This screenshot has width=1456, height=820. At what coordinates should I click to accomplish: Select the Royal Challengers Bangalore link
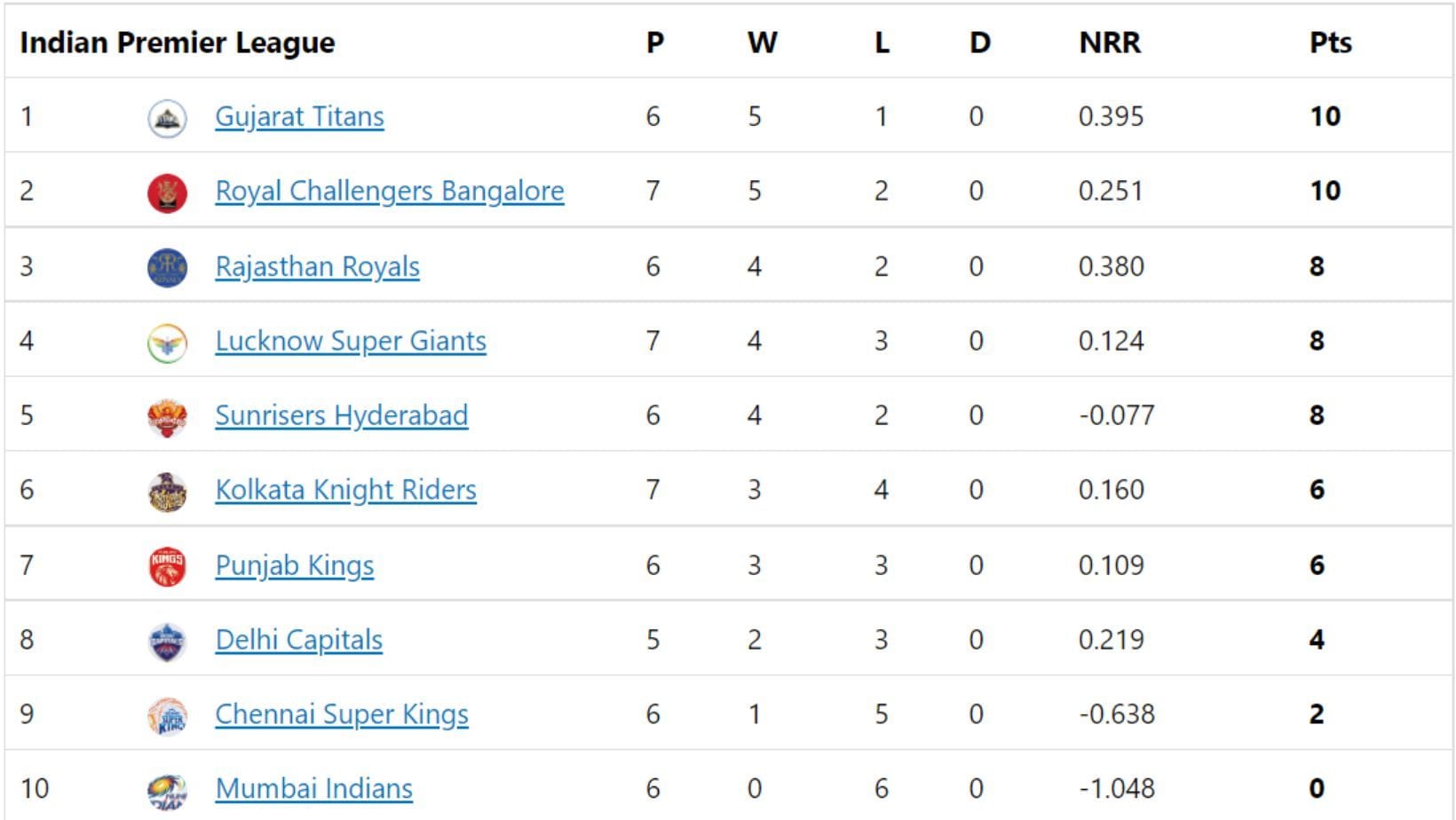pos(389,190)
